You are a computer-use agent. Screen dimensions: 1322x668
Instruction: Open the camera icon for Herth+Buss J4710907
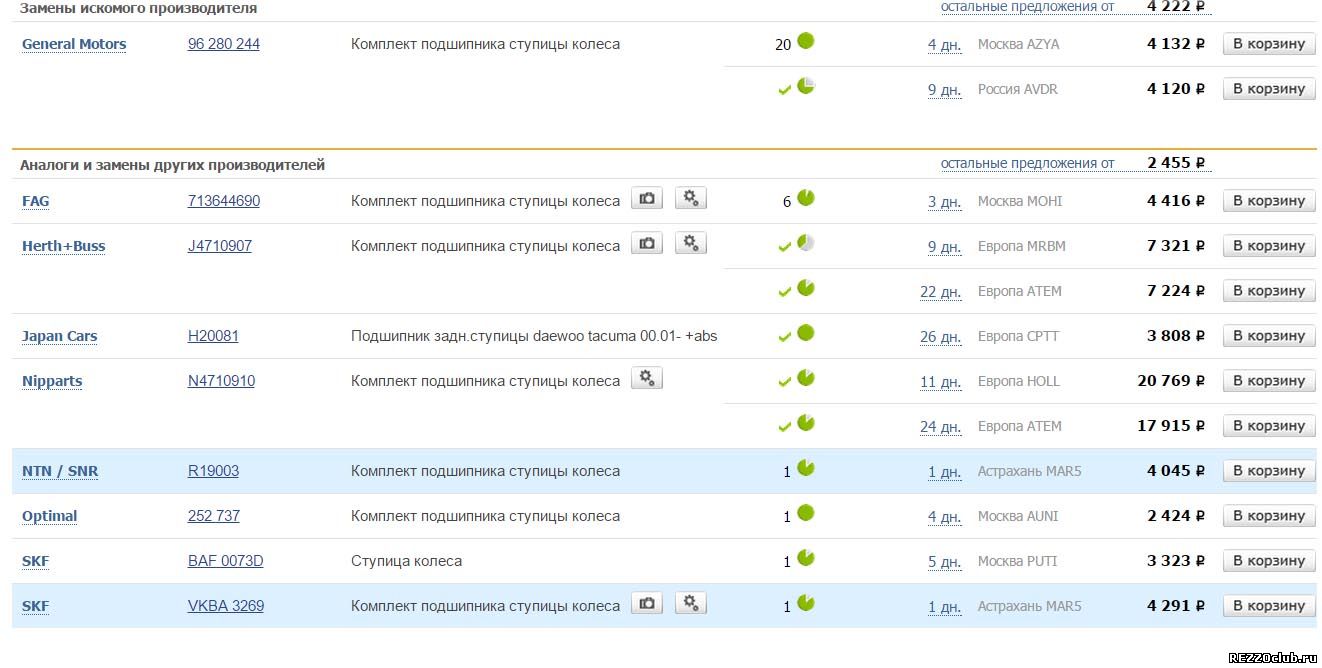[647, 243]
